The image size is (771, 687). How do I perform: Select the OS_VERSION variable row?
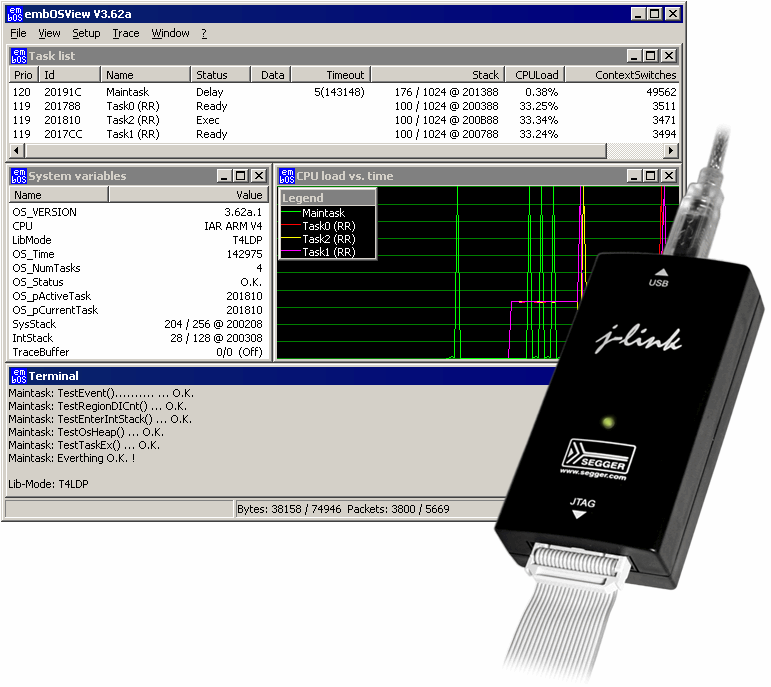[x=138, y=212]
